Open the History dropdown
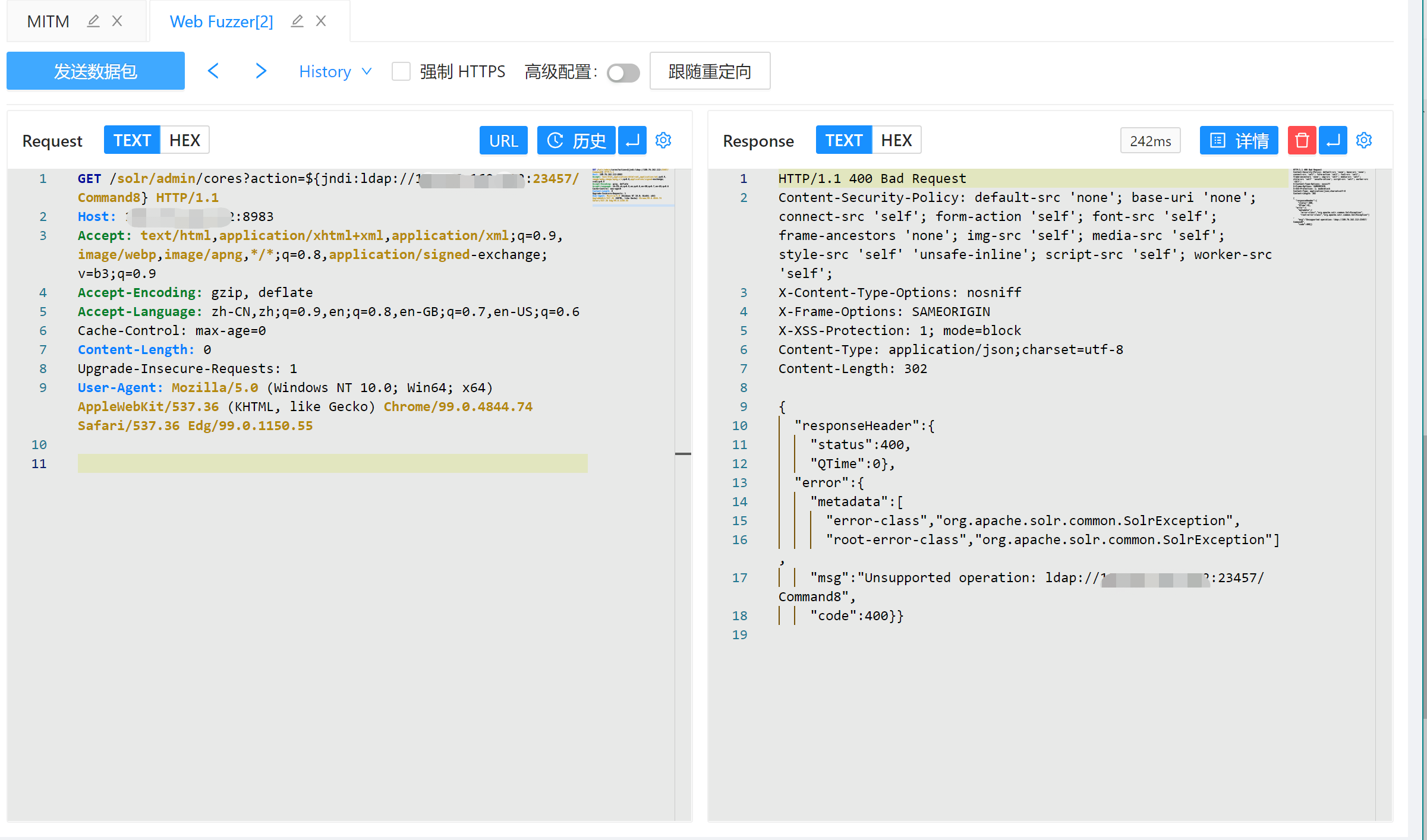The image size is (1427, 840). click(335, 72)
